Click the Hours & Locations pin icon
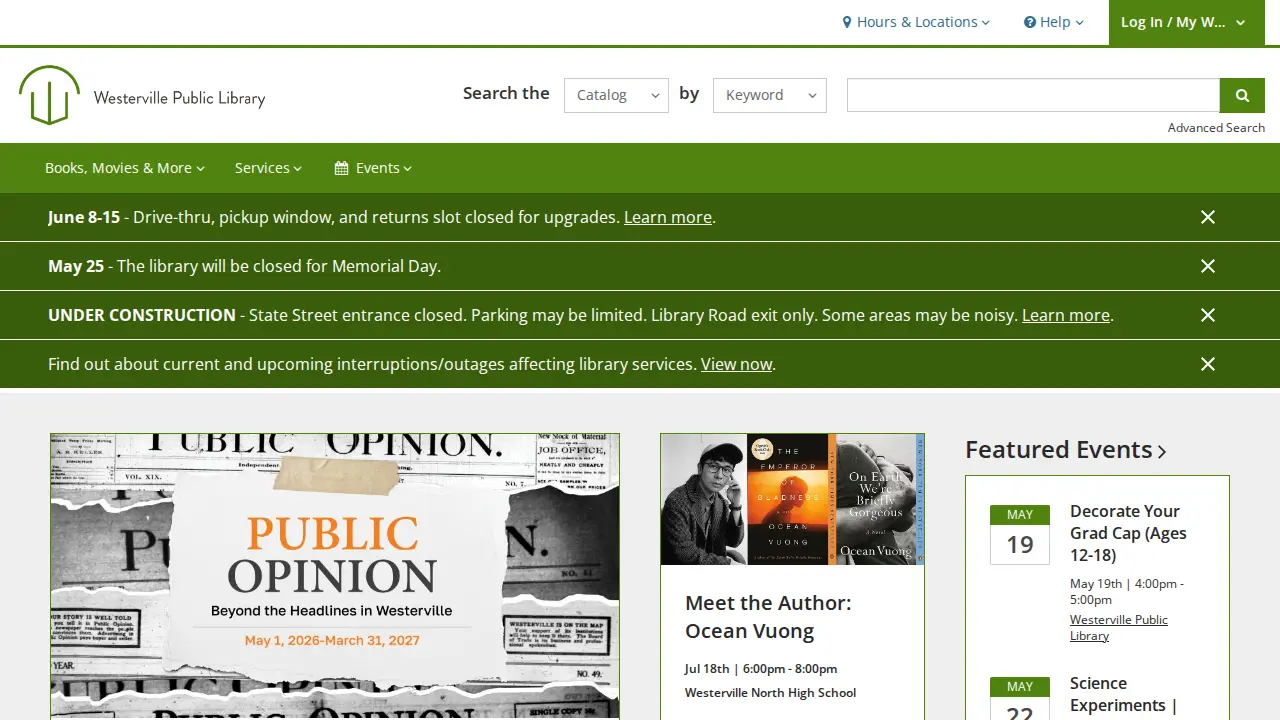This screenshot has width=1280, height=720. pos(847,22)
